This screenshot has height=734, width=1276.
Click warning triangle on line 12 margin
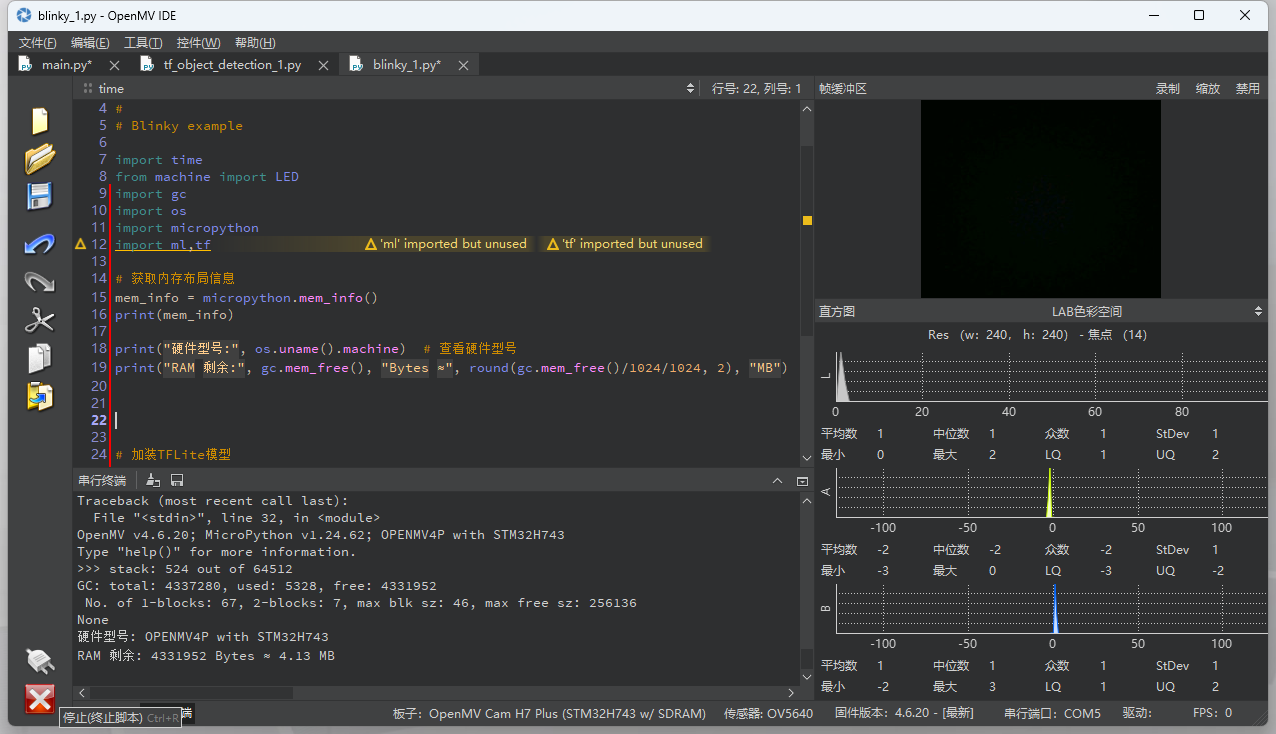pos(81,244)
